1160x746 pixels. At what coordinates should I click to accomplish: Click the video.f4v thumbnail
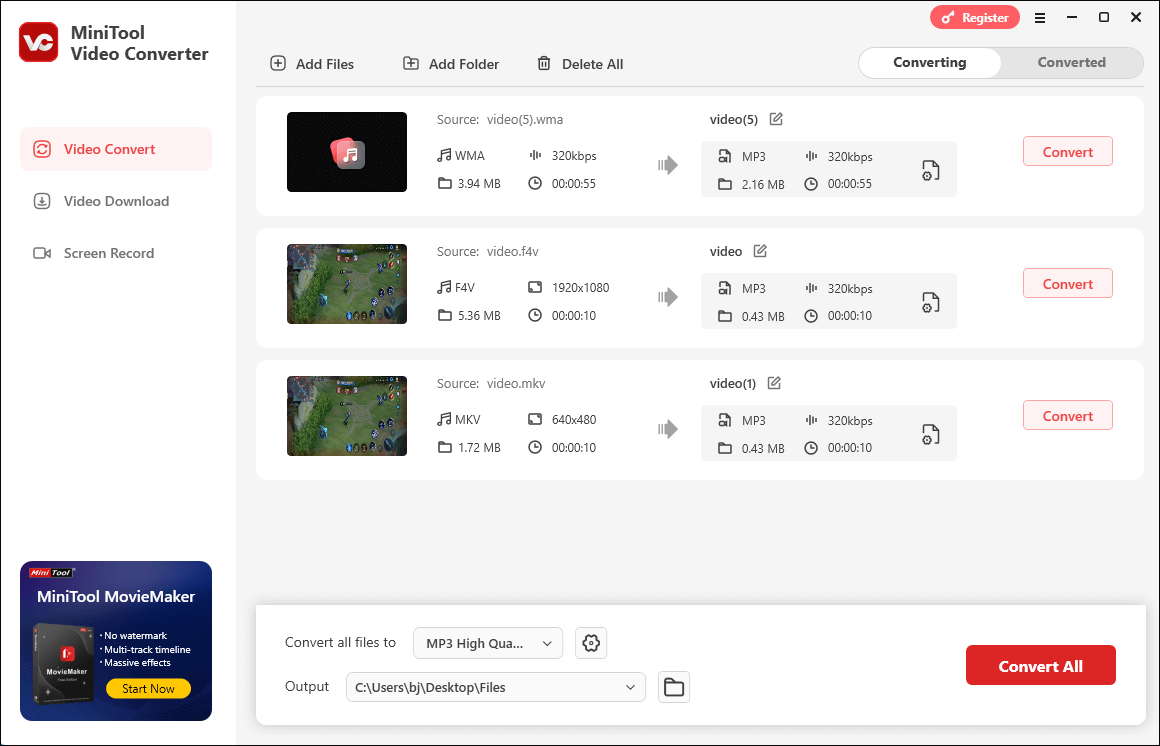[347, 283]
